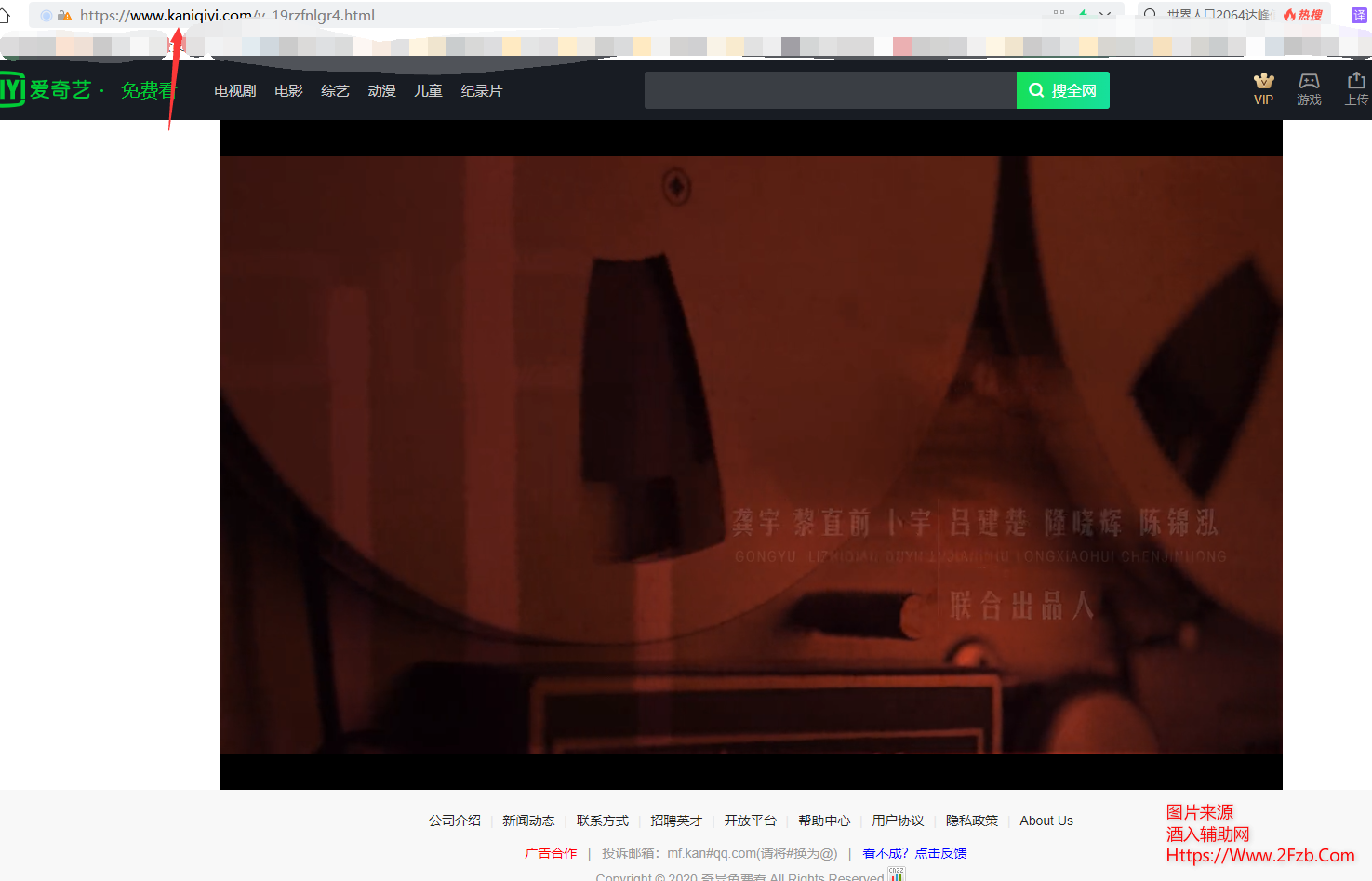1372x881 pixels.
Task: Go to the 综艺 category
Action: click(x=335, y=90)
